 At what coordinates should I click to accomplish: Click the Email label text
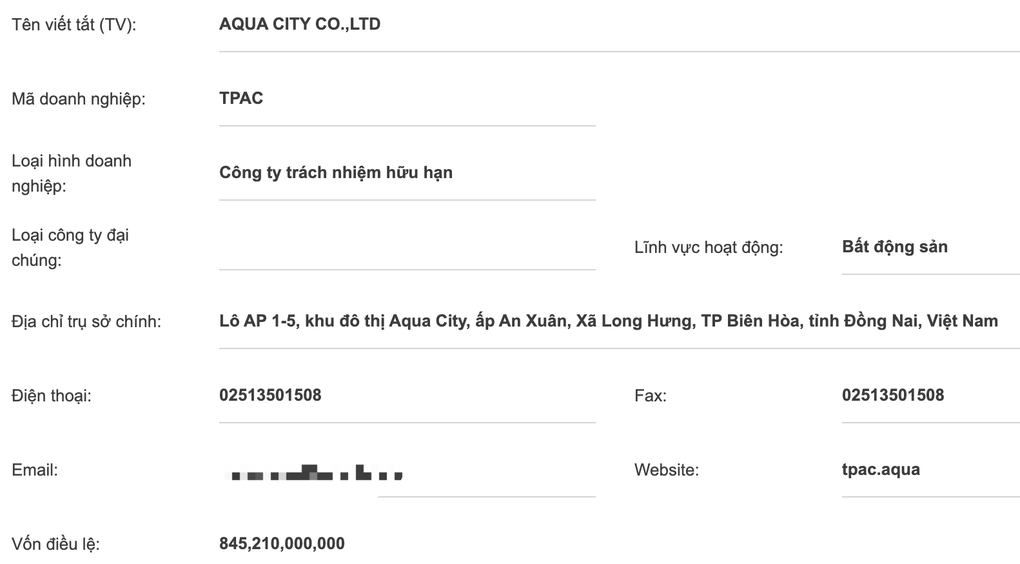[x=34, y=470]
